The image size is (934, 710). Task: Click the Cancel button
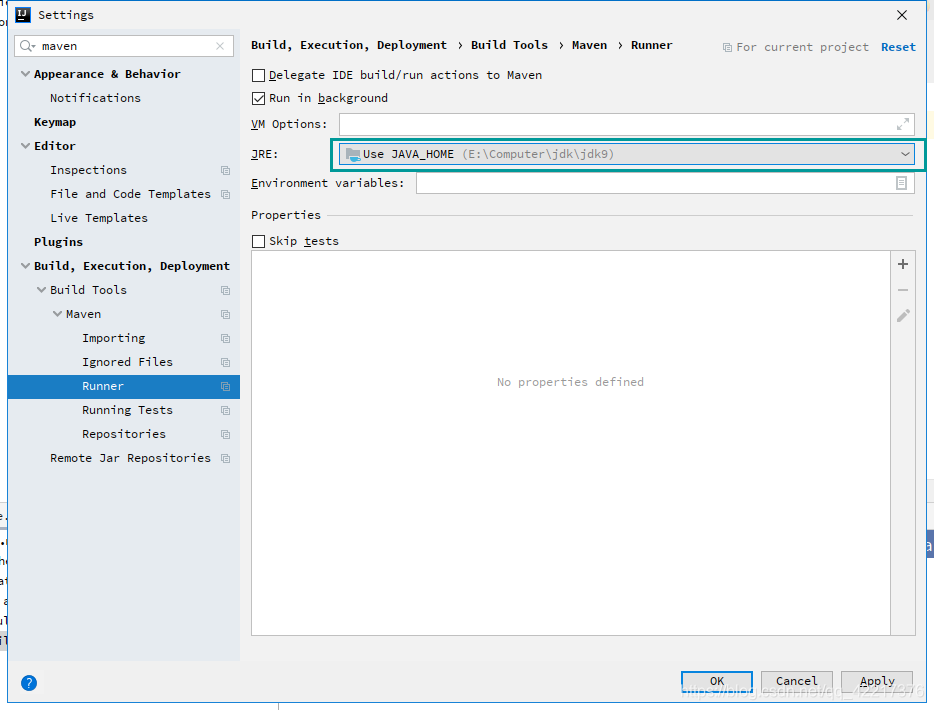point(796,681)
